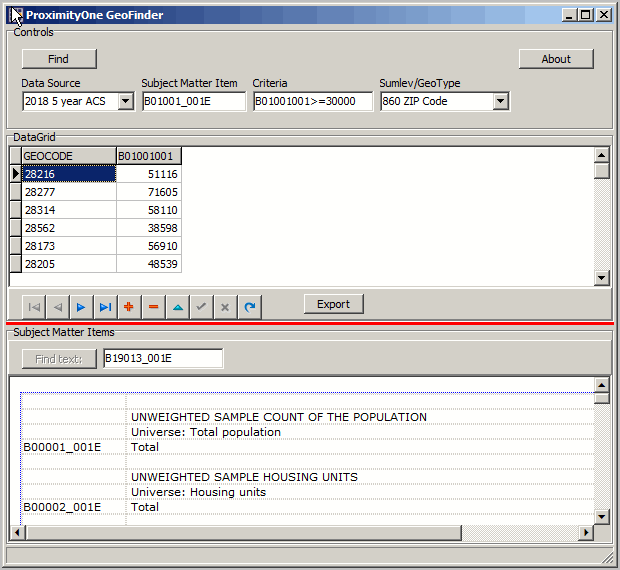Viewport: 620px width, 570px height.
Task: Close the GeoFinder window
Action: (x=604, y=15)
